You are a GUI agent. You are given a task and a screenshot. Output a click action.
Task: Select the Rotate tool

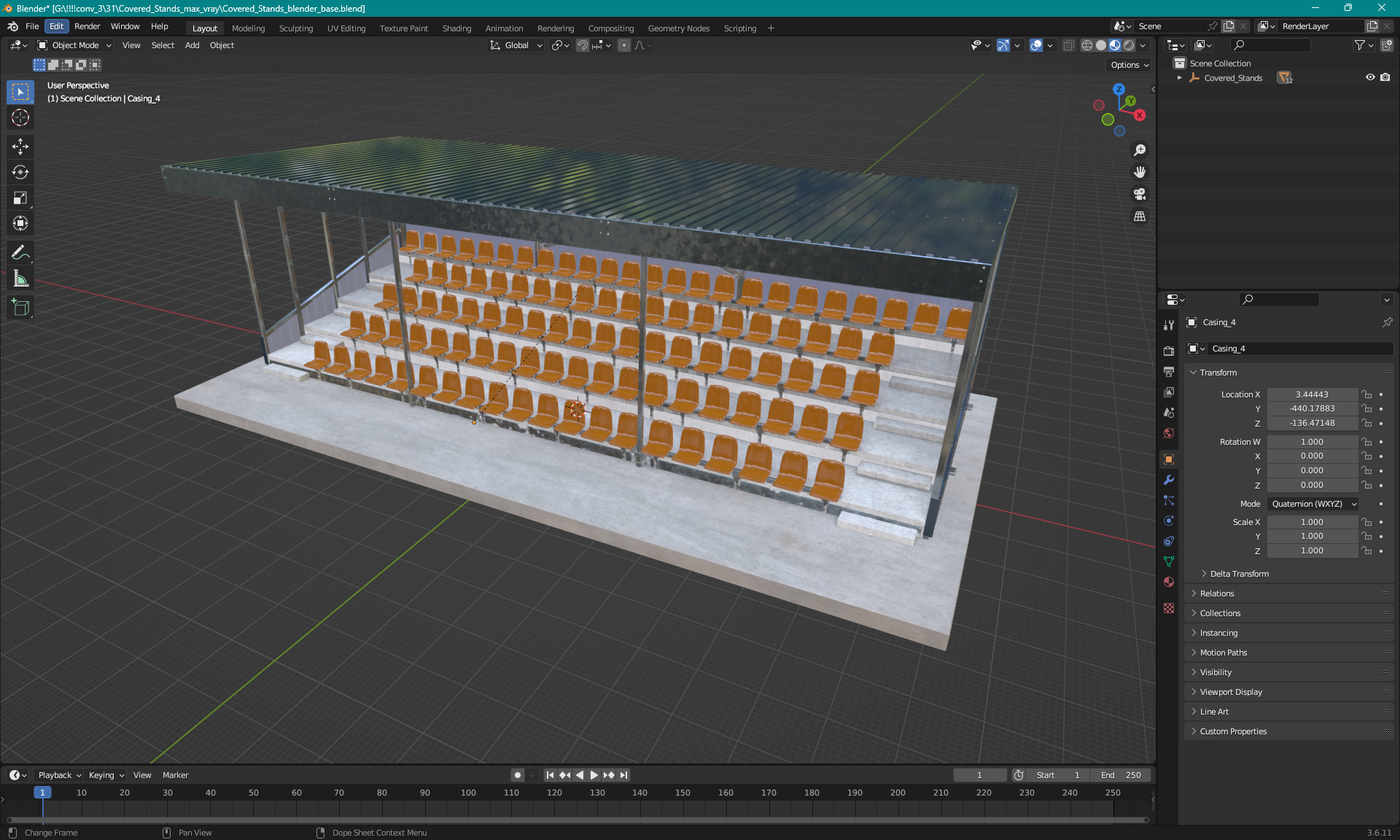[x=20, y=172]
